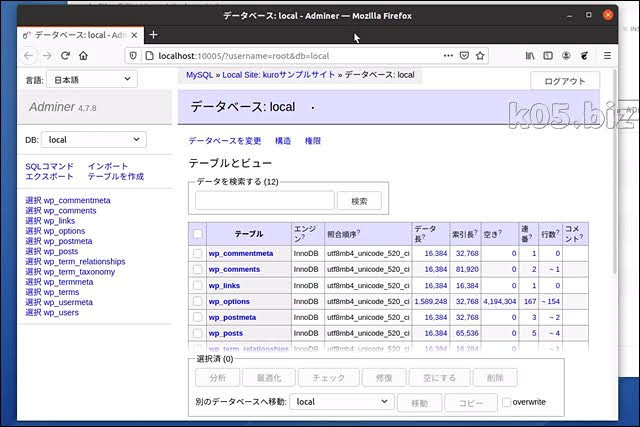Screen dimensions: 640x427
Task: Open テーブルを作成 in sidebar
Action: click(116, 176)
